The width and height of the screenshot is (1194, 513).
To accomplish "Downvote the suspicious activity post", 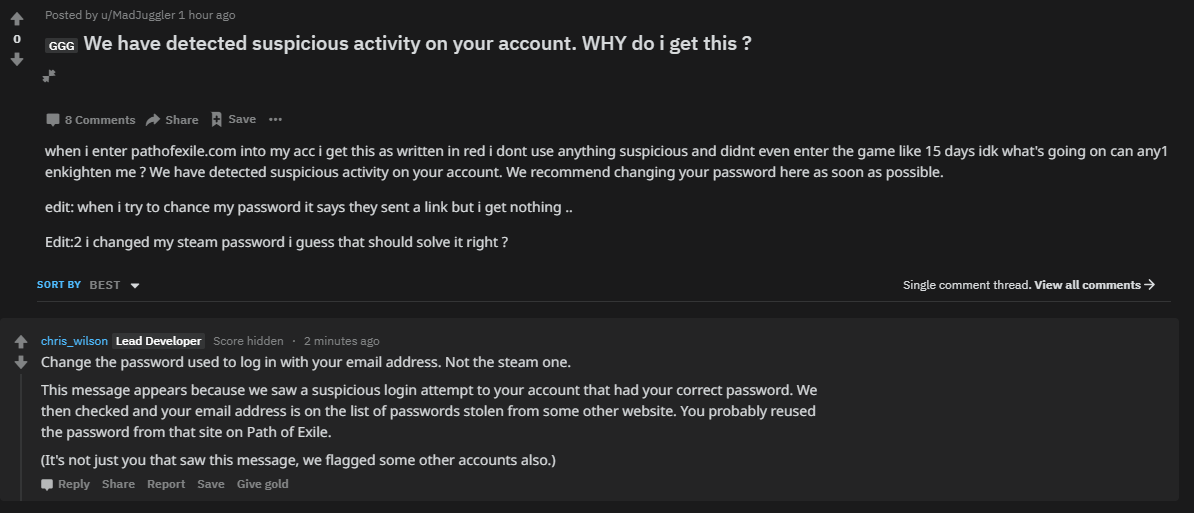I will pos(17,59).
